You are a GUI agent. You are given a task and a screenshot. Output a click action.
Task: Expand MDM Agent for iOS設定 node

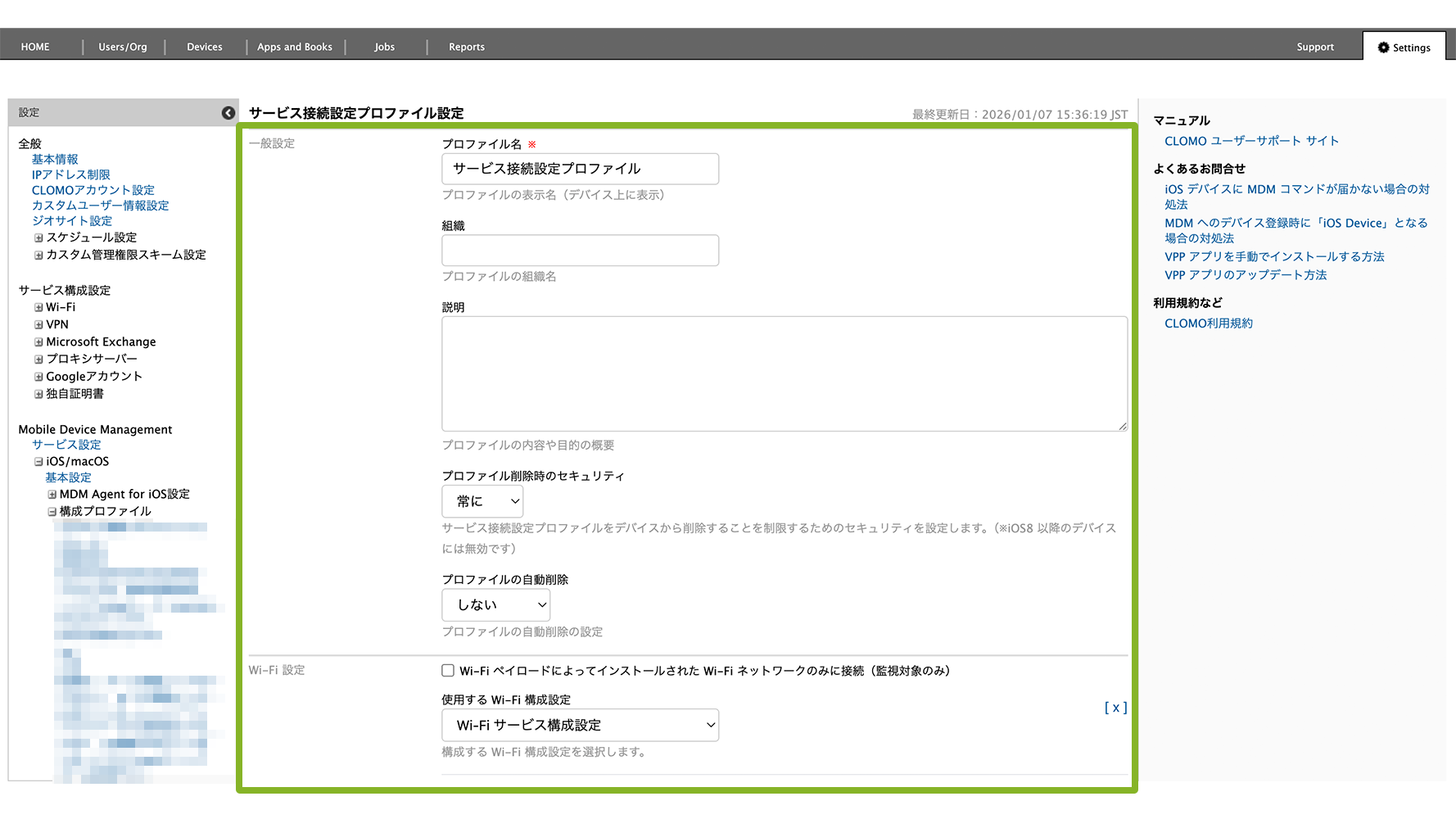[52, 495]
